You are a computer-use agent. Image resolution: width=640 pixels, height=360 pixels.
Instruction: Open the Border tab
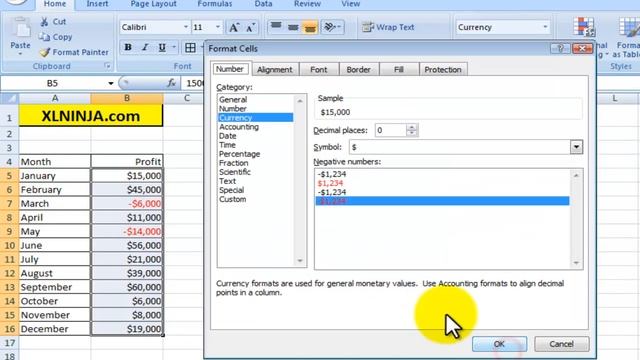358,69
